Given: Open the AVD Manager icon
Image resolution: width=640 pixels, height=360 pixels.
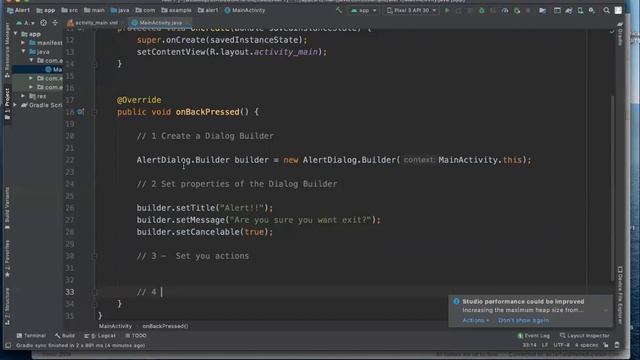Looking at the screenshot, I should [580, 11].
